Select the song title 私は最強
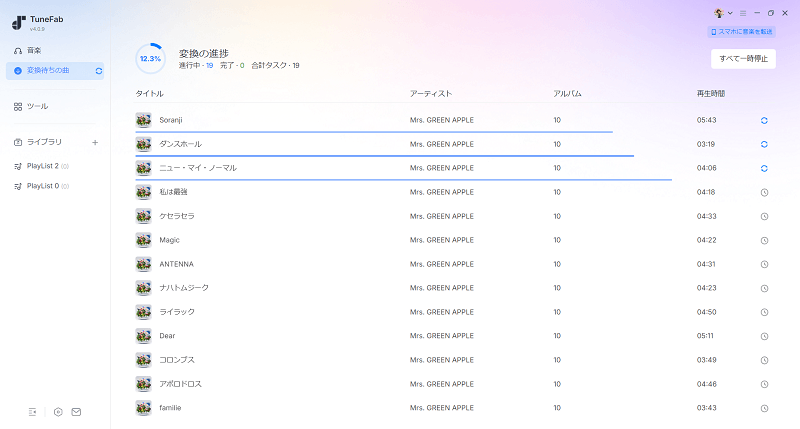The height and width of the screenshot is (429, 800). (173, 192)
